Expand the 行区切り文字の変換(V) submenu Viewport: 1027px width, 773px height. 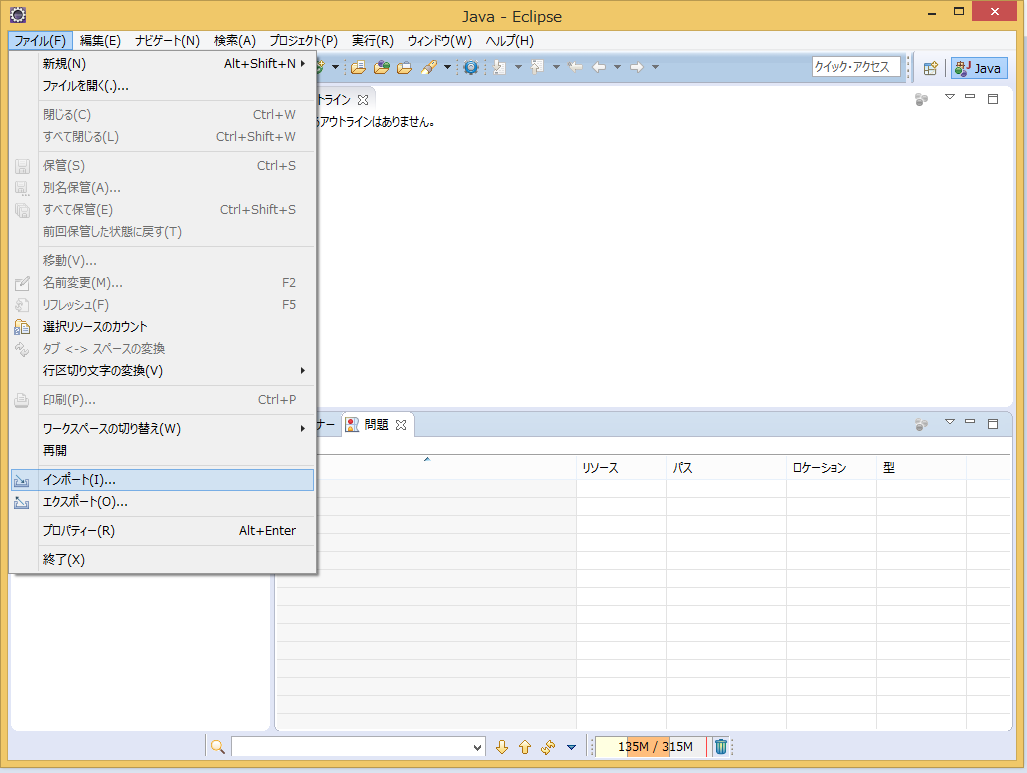coord(303,371)
